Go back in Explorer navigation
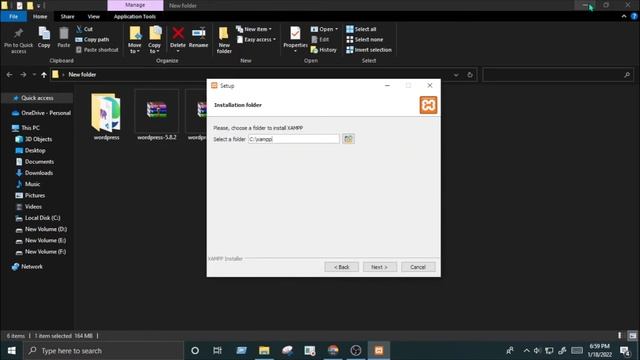Viewport: 640px width, 360px height. pos(9,75)
